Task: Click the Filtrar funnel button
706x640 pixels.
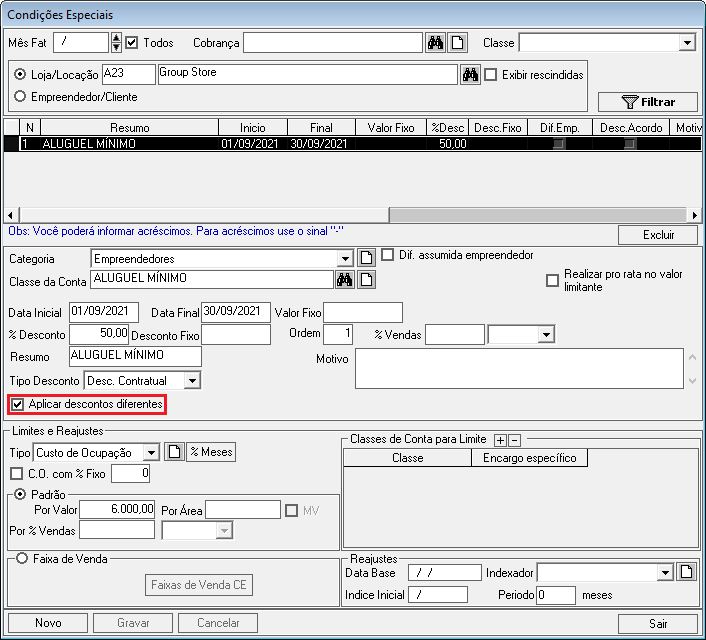Action: click(648, 102)
